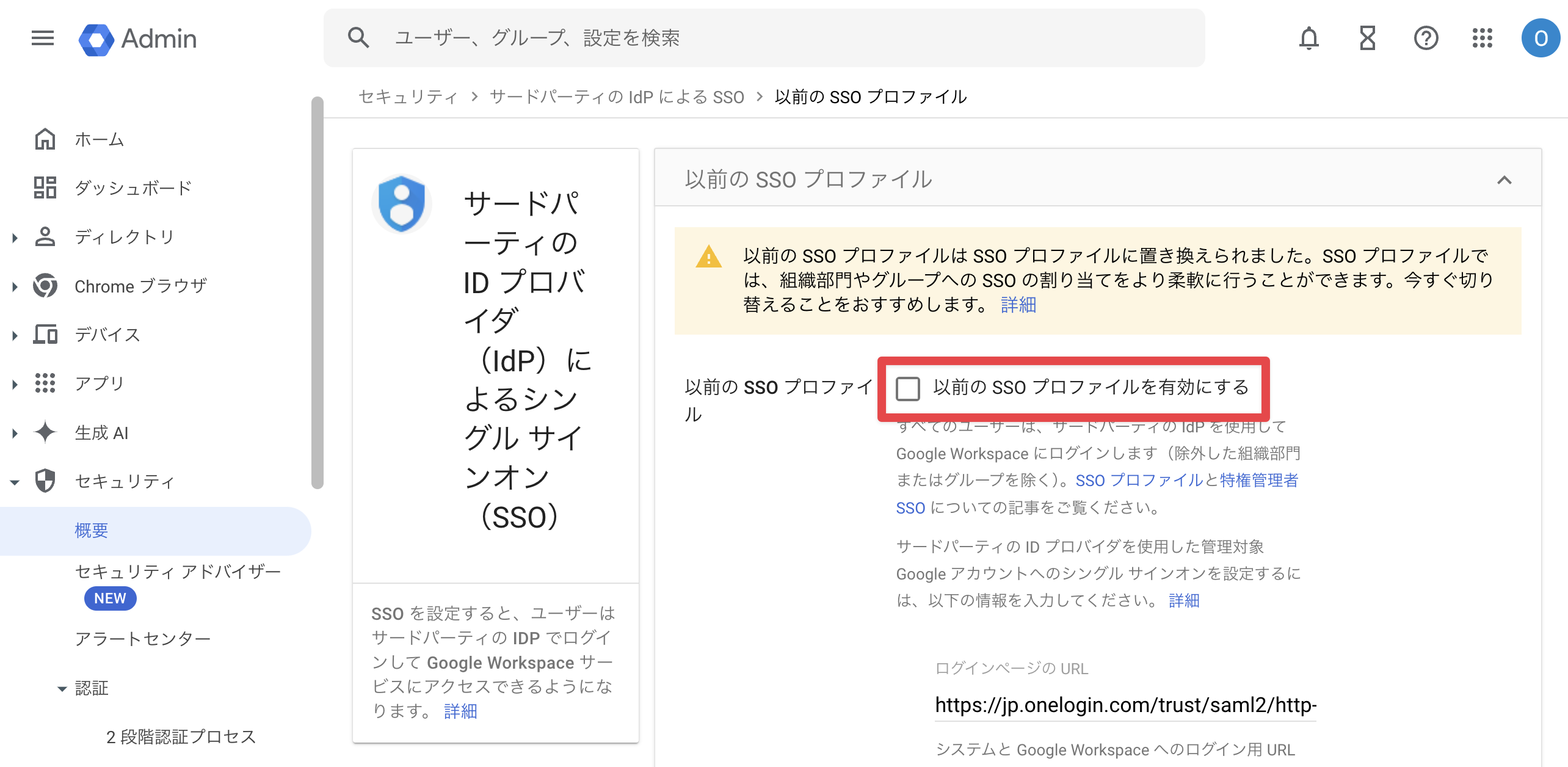Expand the ディレクトリ menu arrow
1568x767 pixels.
pos(15,238)
